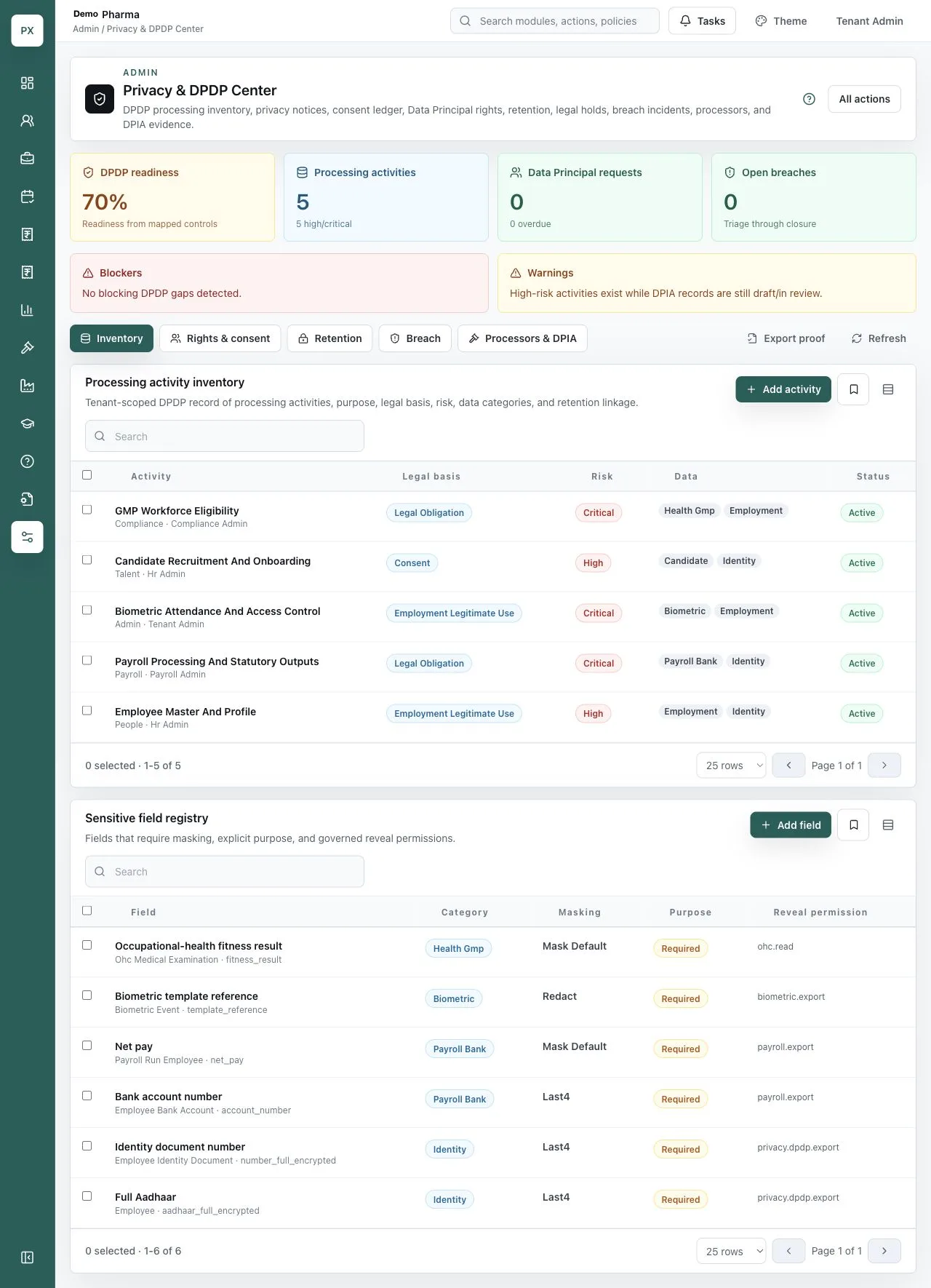Click the bar chart icon in sidebar
The image size is (931, 1288).
click(27, 310)
